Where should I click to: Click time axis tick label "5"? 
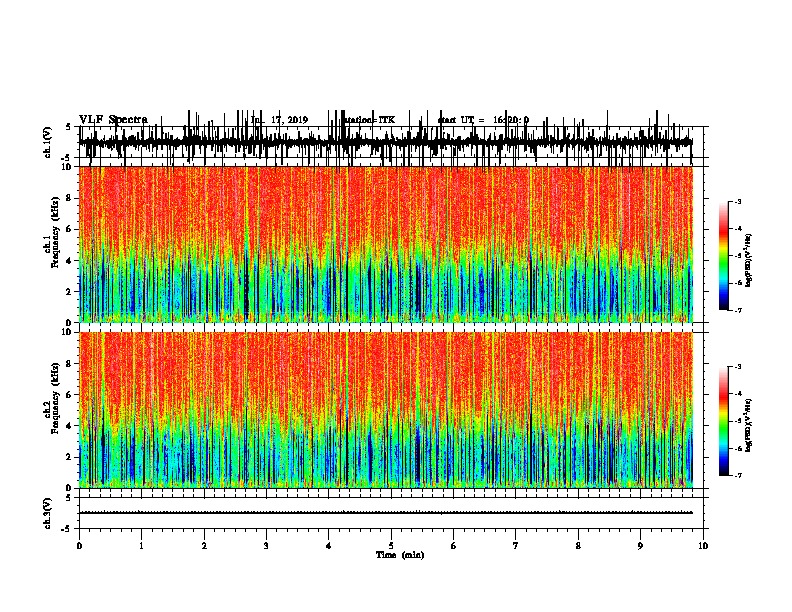(391, 546)
